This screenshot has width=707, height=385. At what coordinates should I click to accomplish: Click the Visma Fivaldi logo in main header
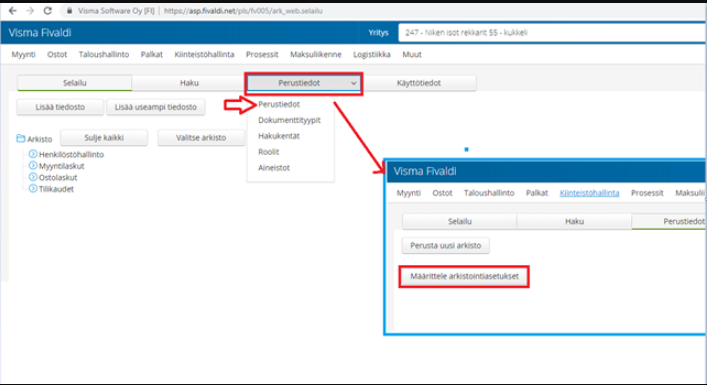click(x=40, y=32)
